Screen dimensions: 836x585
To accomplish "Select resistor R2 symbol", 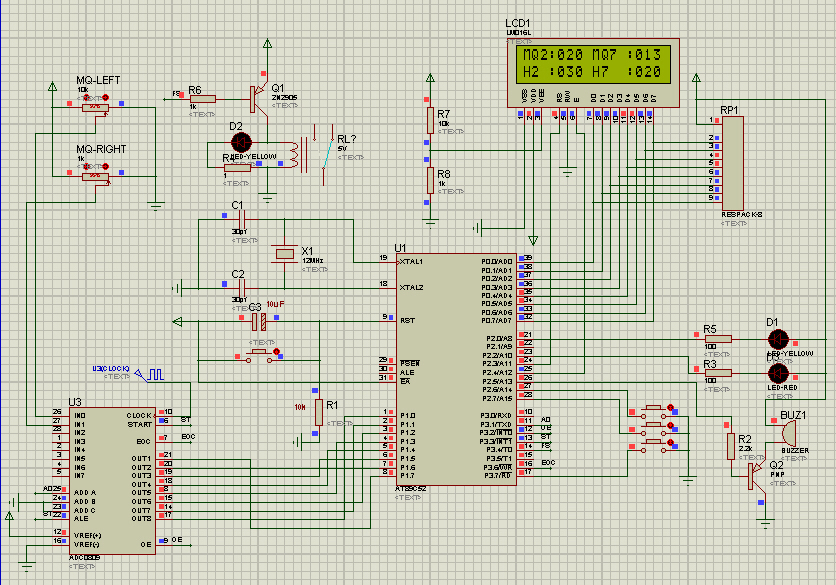I will 731,446.
